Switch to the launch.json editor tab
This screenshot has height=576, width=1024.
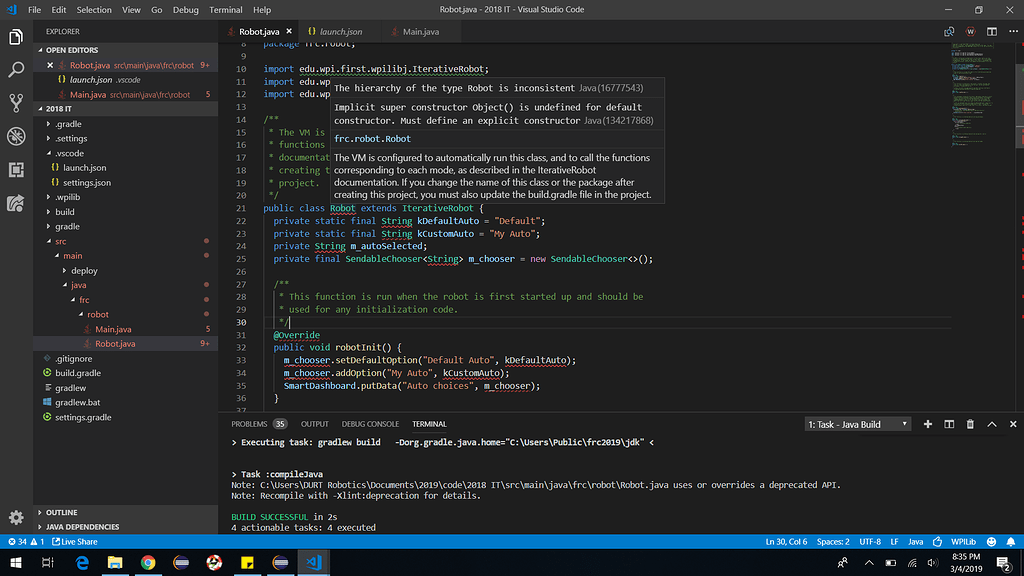click(340, 31)
